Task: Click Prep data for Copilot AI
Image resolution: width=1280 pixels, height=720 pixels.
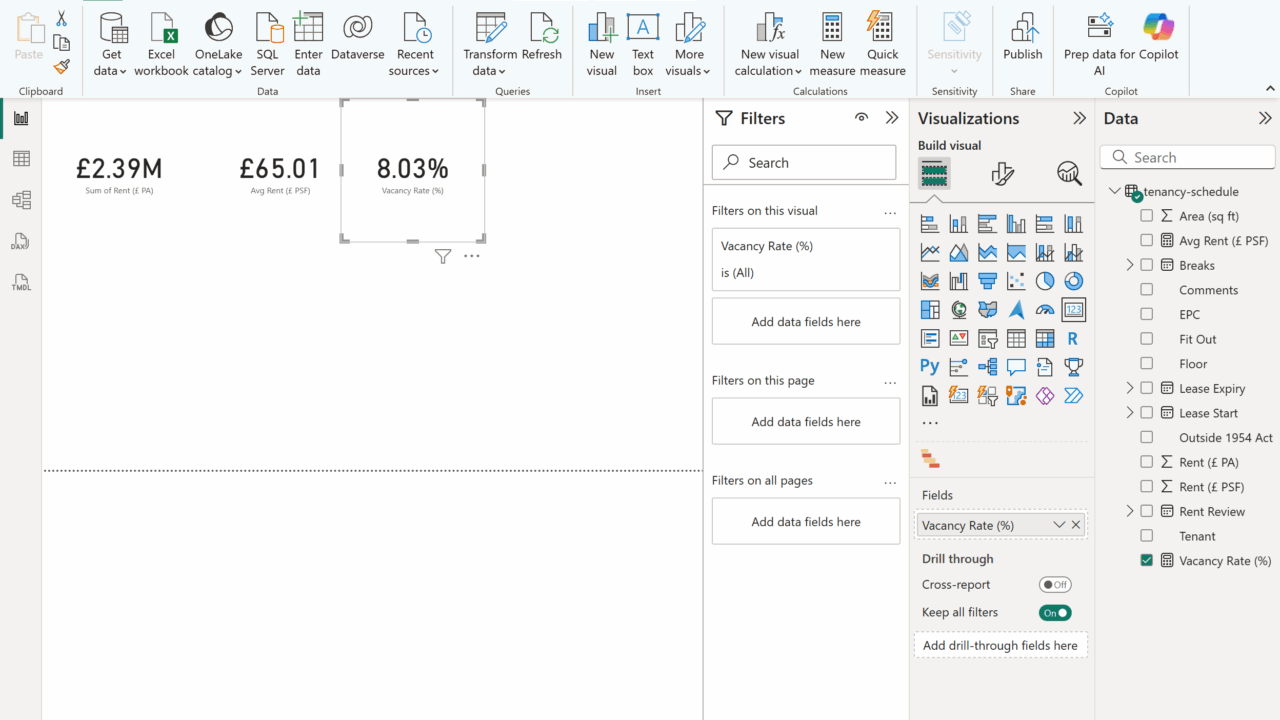Action: (x=1099, y=45)
